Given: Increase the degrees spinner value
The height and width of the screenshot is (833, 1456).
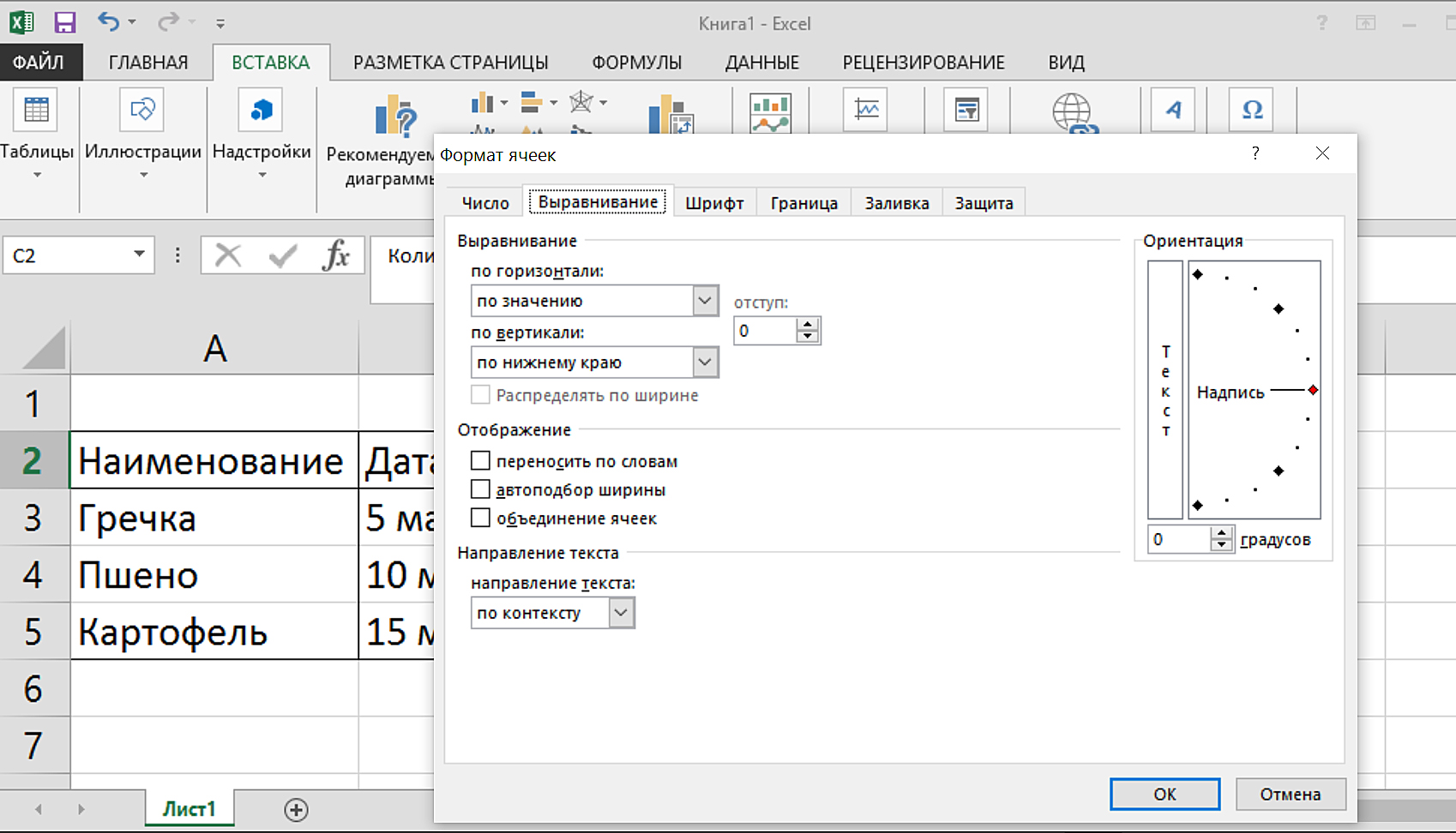Looking at the screenshot, I should (1222, 533).
